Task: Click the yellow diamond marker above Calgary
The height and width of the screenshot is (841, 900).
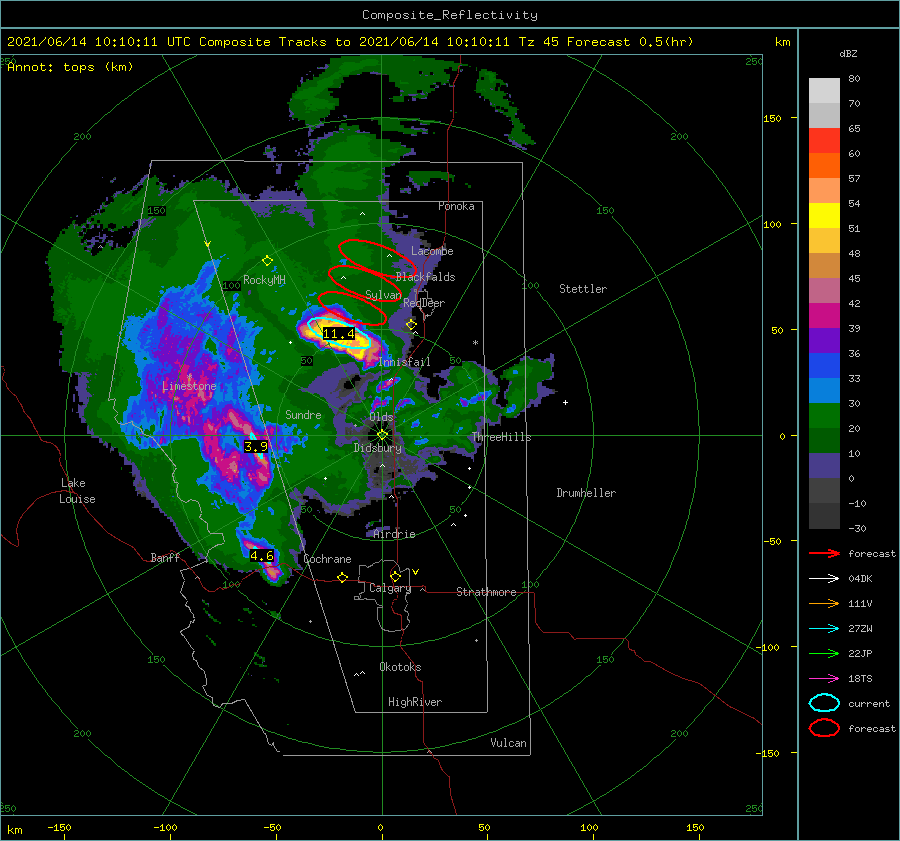Action: click(x=395, y=576)
